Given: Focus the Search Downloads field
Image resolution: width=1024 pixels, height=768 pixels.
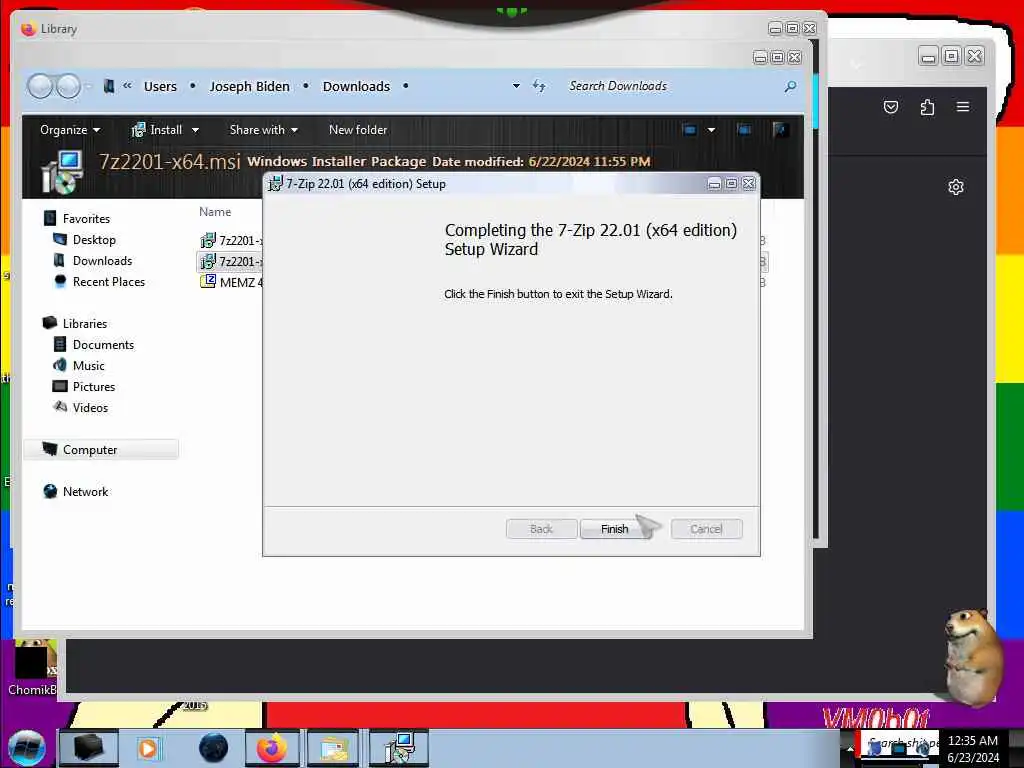Looking at the screenshot, I should [673, 86].
